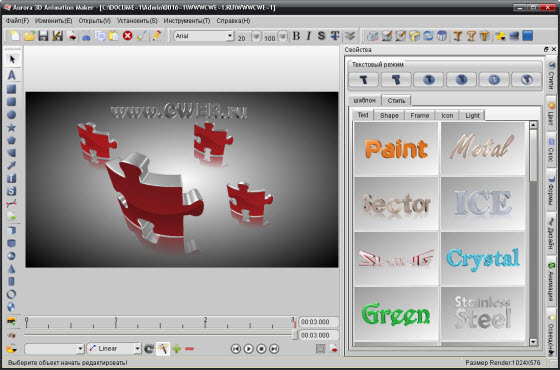Click the save floppy disk icon
560x370 pixels.
[43, 36]
